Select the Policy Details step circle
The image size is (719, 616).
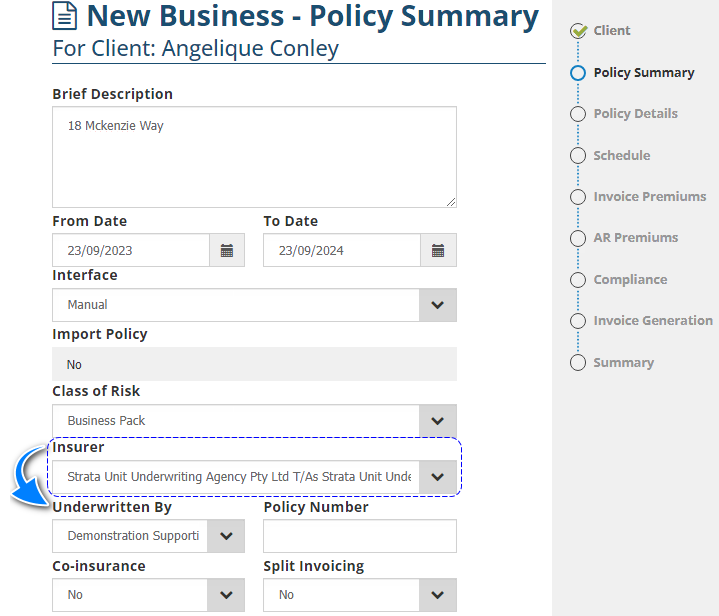(x=578, y=114)
